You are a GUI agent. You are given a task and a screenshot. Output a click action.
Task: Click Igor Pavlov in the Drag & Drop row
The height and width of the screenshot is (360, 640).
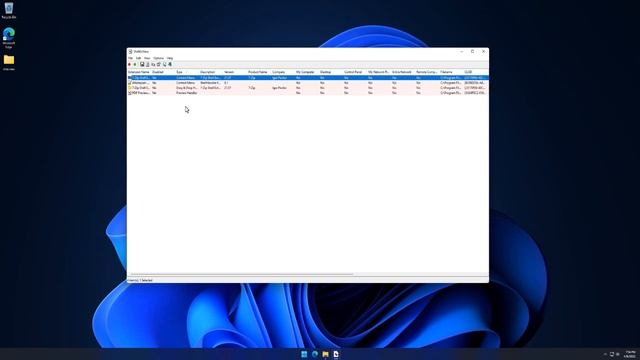coord(280,88)
